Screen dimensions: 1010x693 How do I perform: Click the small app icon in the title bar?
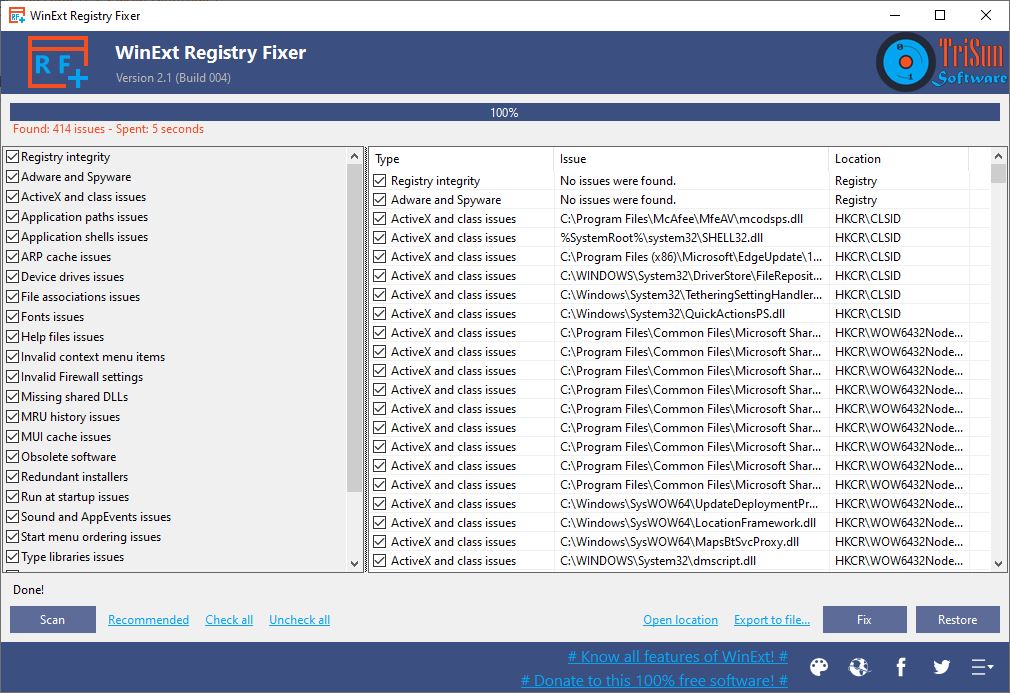point(17,15)
